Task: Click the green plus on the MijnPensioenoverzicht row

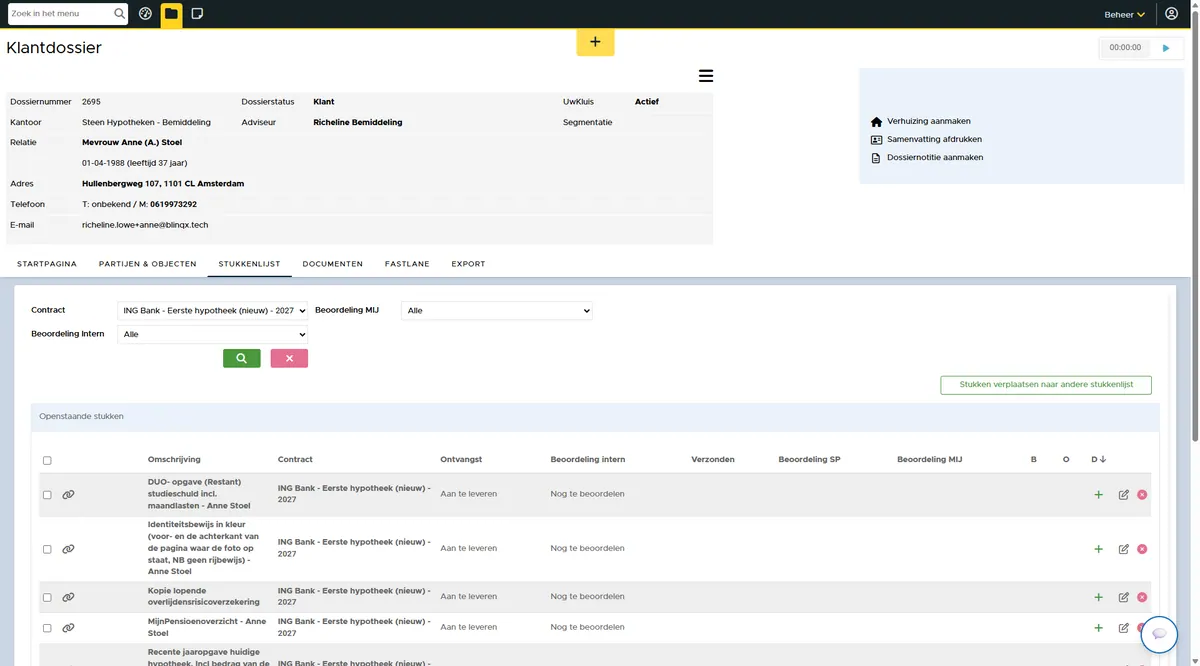Action: 1098,628
